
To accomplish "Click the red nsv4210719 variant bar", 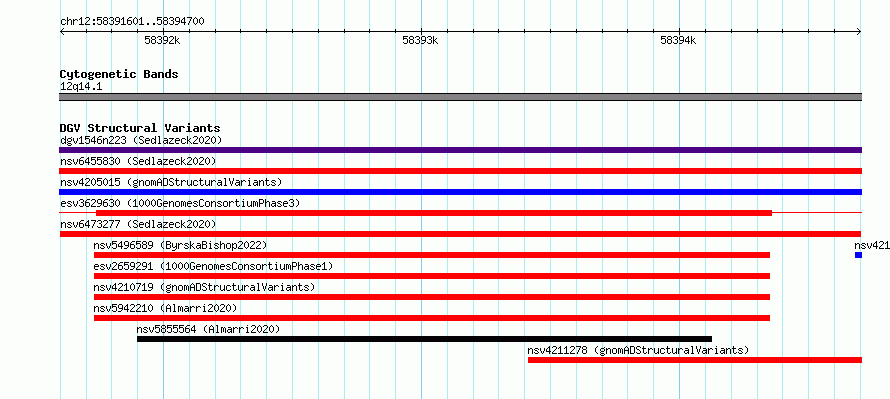I will tap(431, 297).
